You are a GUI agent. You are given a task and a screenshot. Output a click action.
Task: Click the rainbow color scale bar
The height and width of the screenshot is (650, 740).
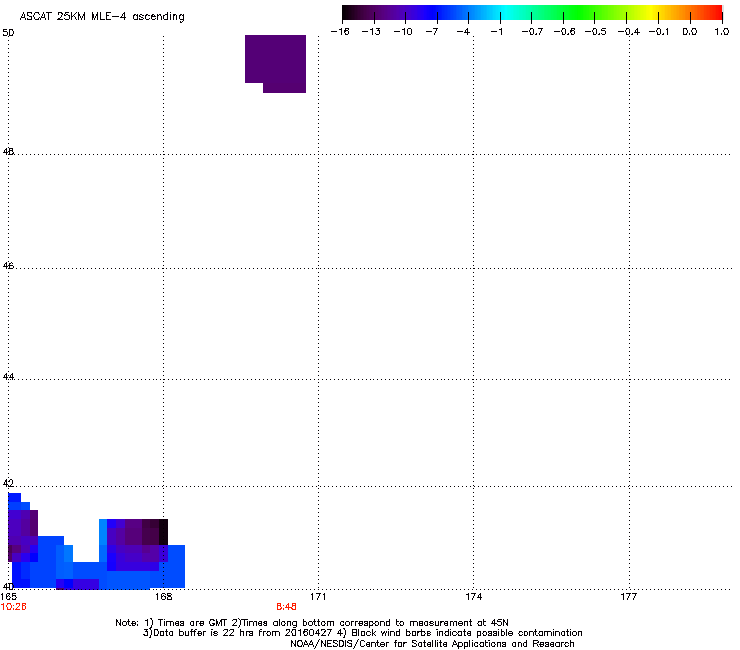pos(532,13)
